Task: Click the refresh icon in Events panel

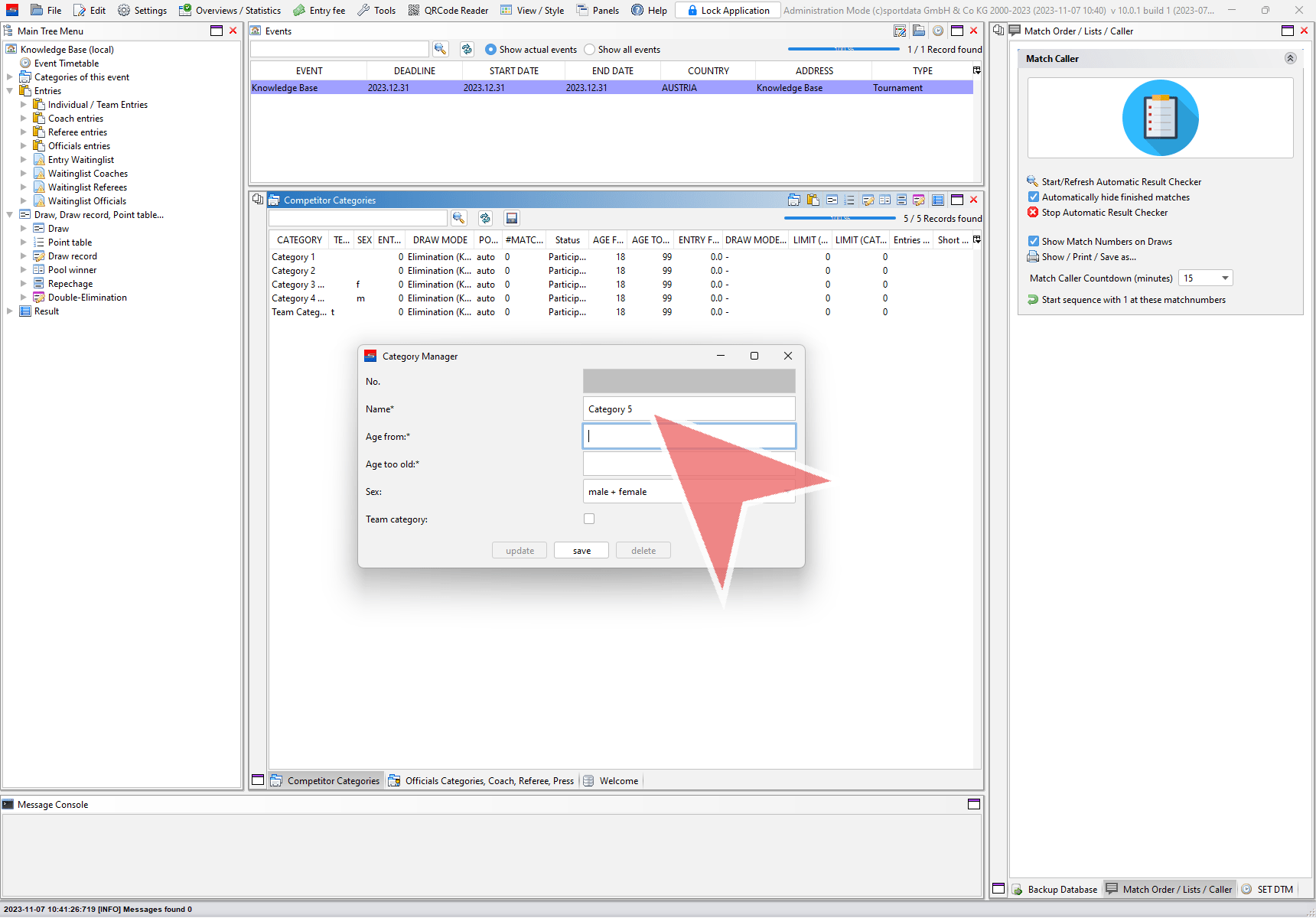Action: point(467,49)
